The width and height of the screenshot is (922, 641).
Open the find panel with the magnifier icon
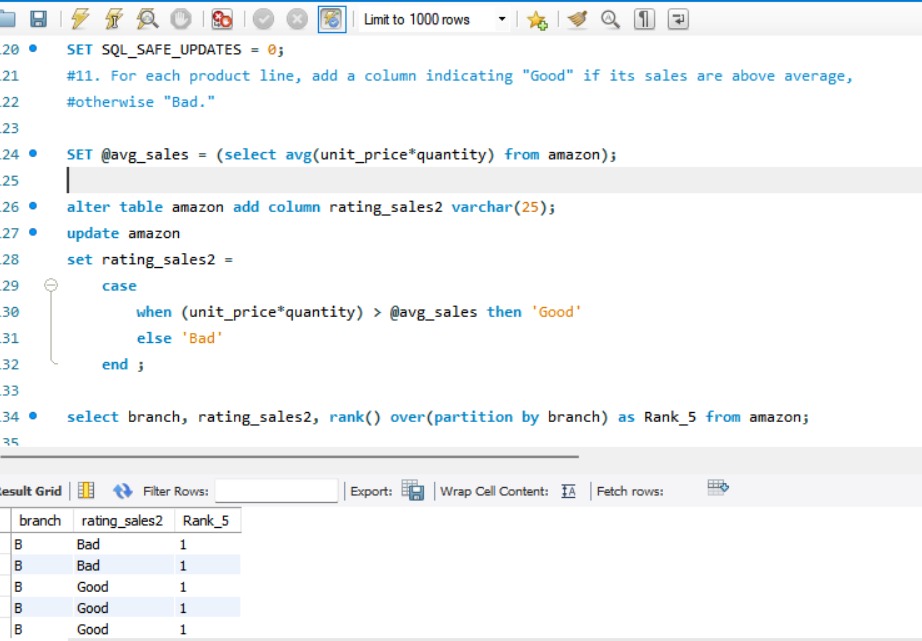pyautogui.click(x=610, y=19)
